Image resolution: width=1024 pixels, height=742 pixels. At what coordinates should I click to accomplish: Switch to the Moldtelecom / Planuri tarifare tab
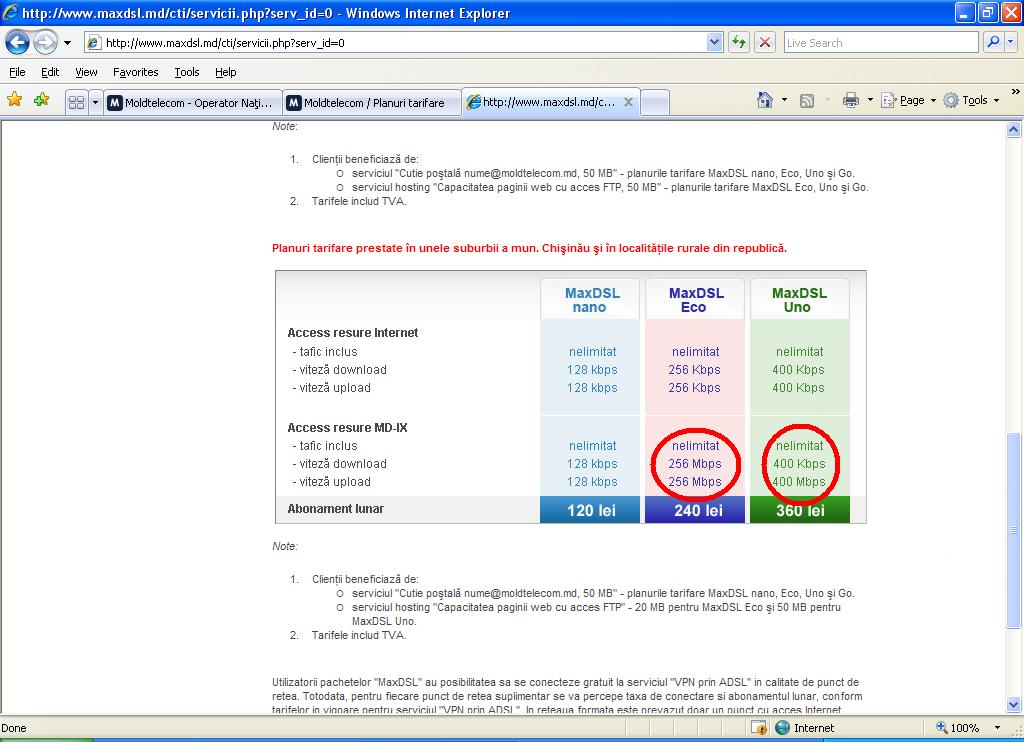(373, 102)
